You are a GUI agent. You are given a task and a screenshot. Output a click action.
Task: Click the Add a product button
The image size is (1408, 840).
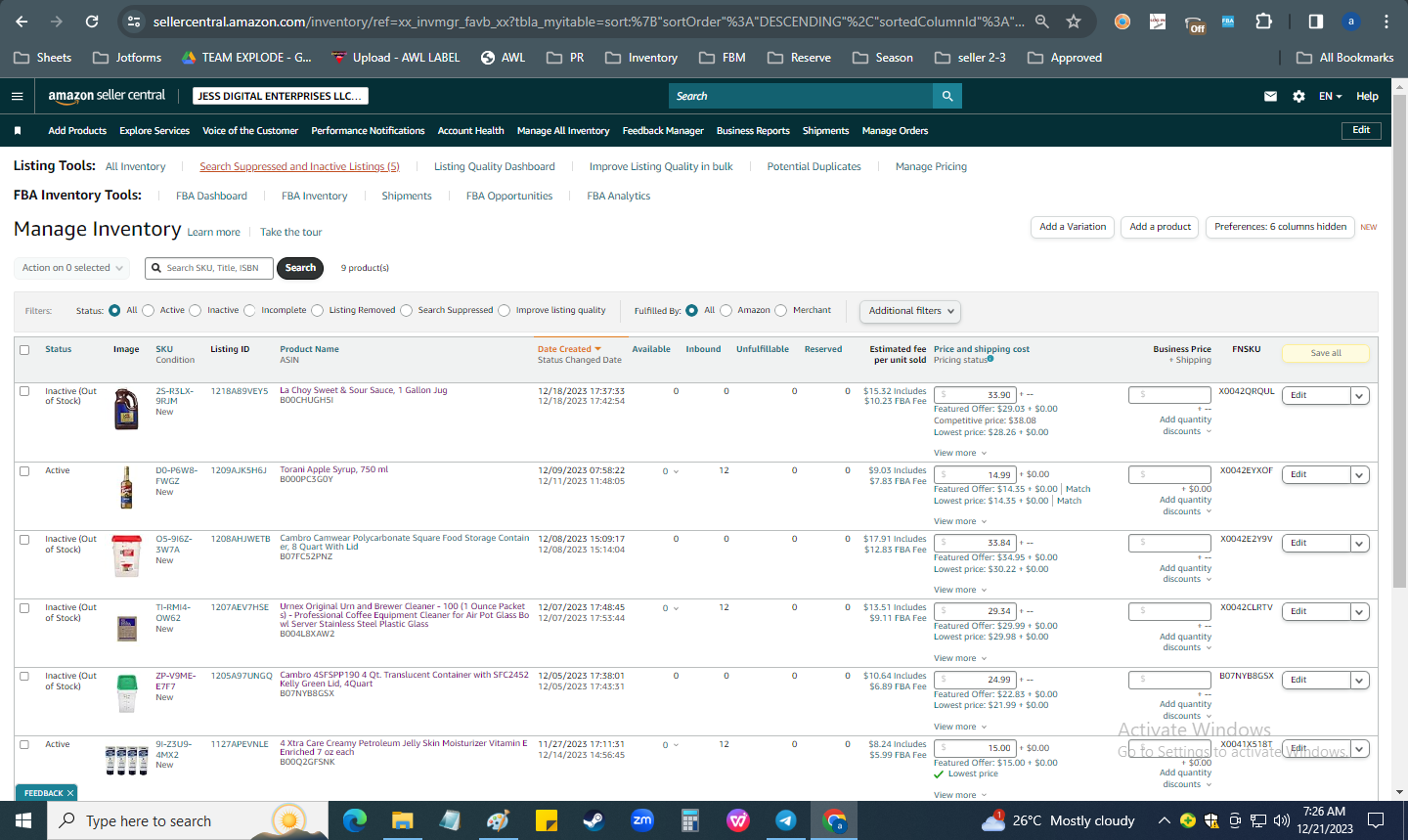click(1160, 227)
